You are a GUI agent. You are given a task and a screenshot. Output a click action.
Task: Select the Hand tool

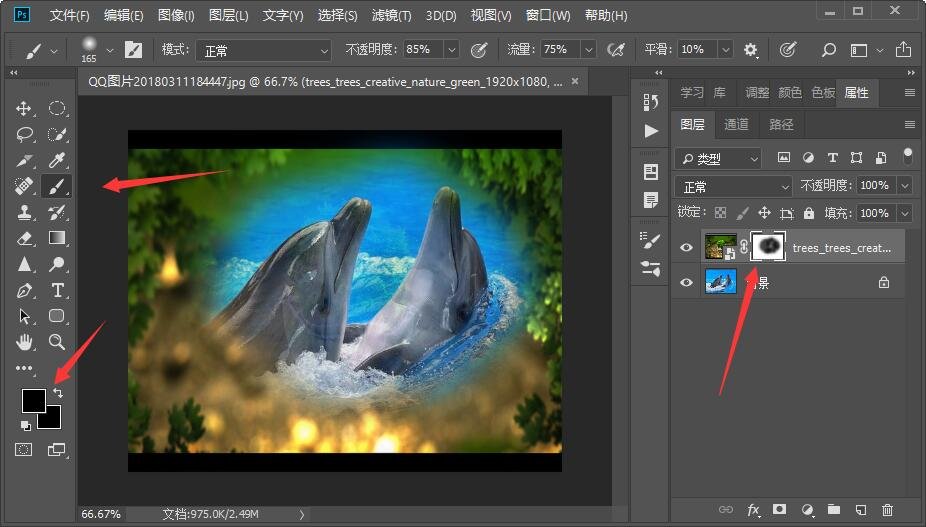(24, 341)
